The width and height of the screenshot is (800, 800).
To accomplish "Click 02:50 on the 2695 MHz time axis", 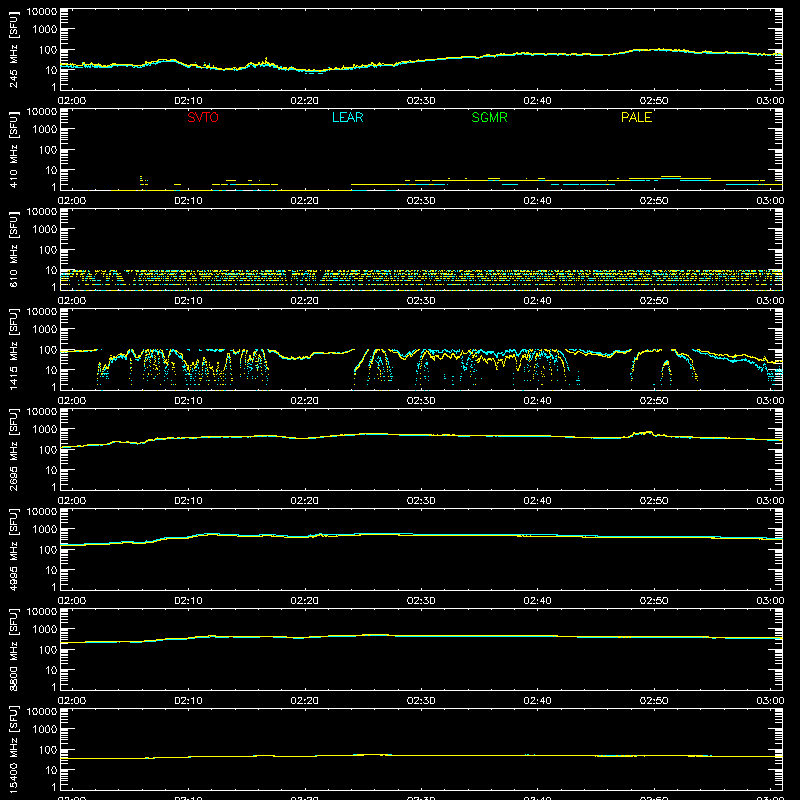I will (x=654, y=501).
